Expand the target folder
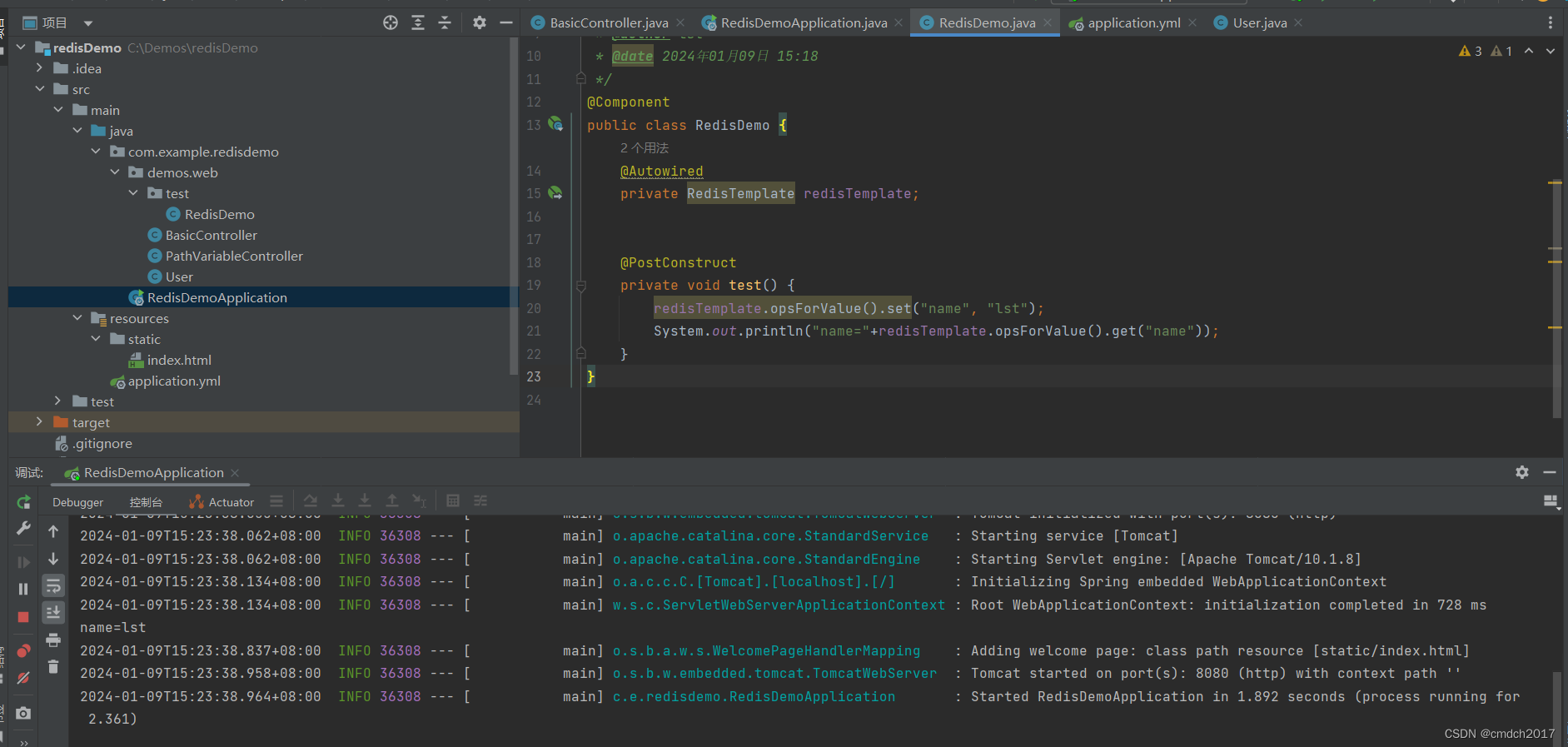This screenshot has height=747, width=1568. tap(39, 422)
